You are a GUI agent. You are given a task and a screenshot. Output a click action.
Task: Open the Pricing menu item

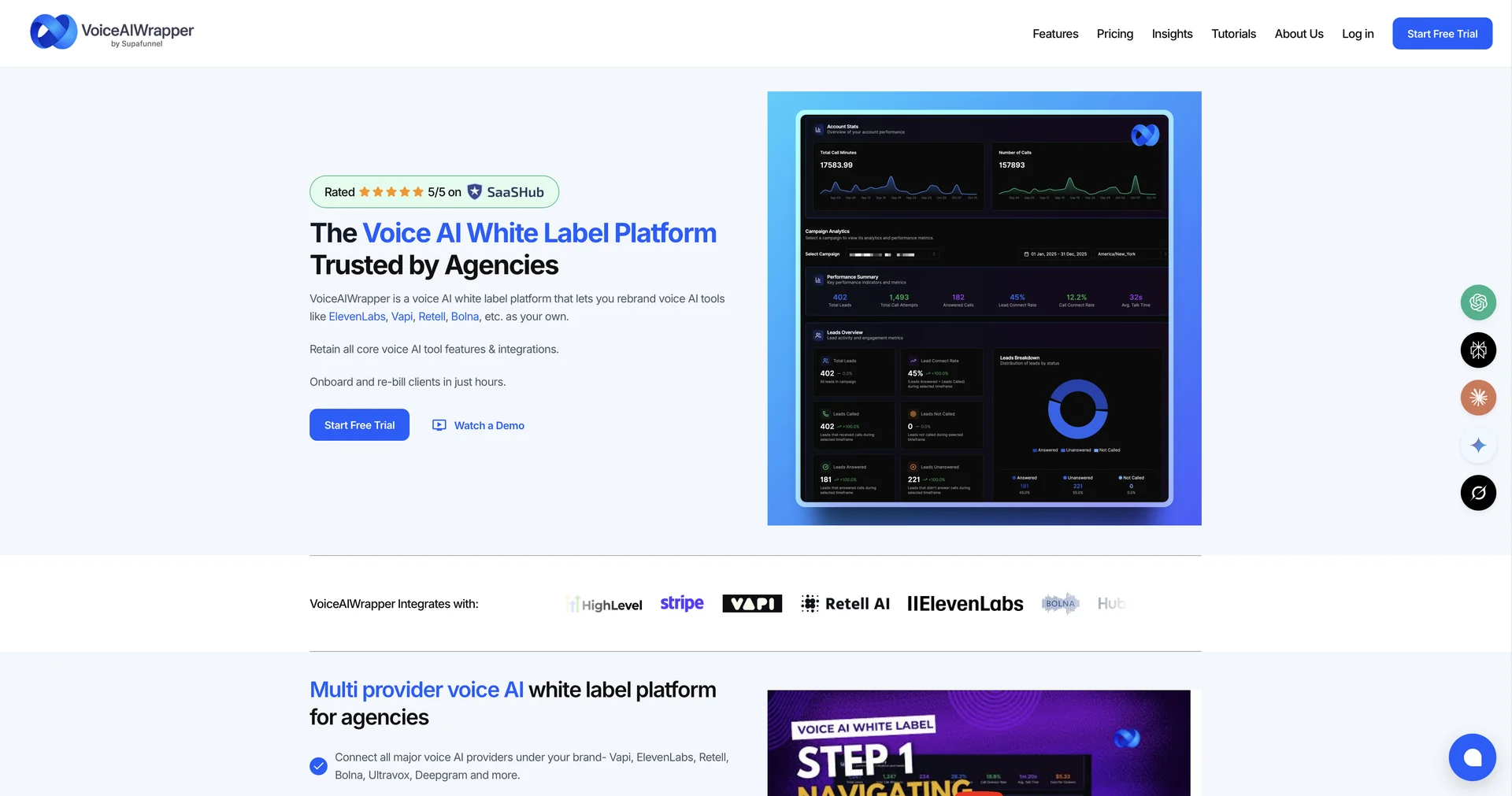(x=1114, y=33)
